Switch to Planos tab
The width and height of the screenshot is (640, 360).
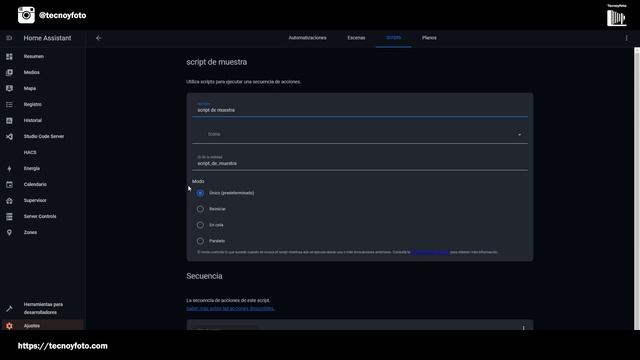click(429, 38)
